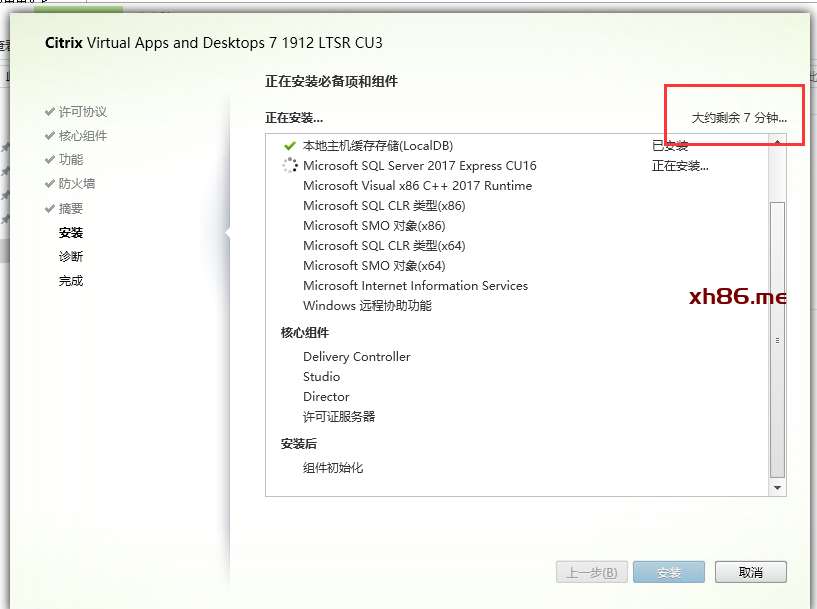The width and height of the screenshot is (817, 609).
Task: Click the 许可证服务器 row
Action: click(x=339, y=416)
